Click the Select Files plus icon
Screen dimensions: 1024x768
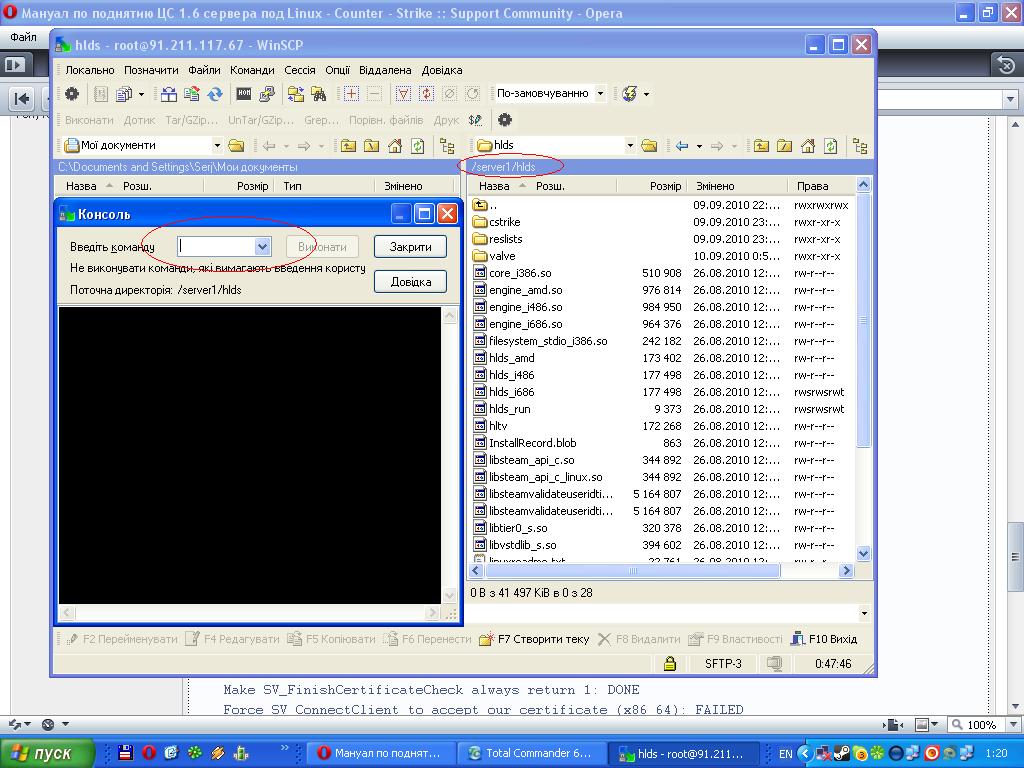click(351, 94)
